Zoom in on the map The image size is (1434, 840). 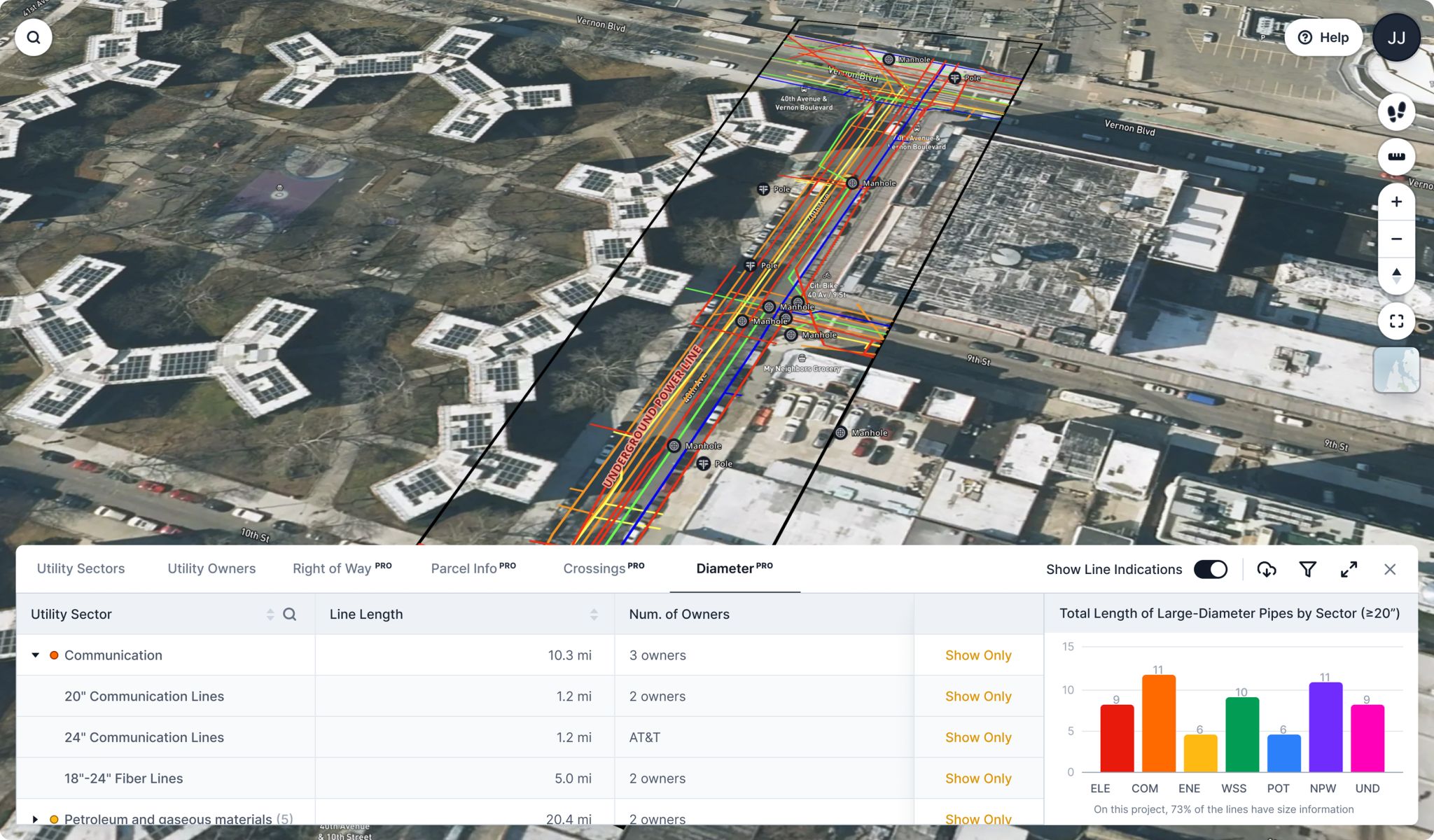(1396, 202)
